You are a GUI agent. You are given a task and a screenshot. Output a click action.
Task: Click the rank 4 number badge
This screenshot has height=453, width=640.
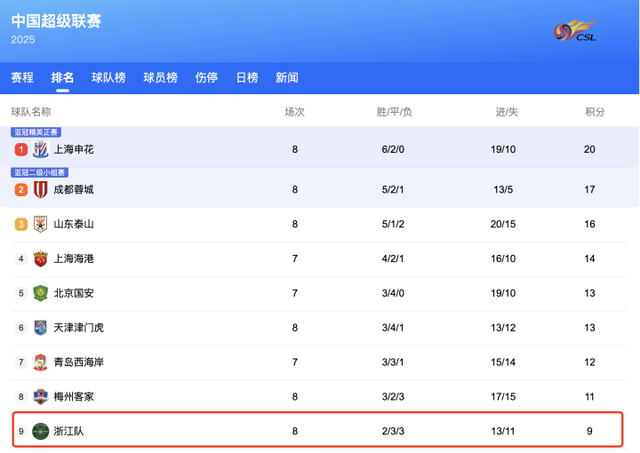21,259
